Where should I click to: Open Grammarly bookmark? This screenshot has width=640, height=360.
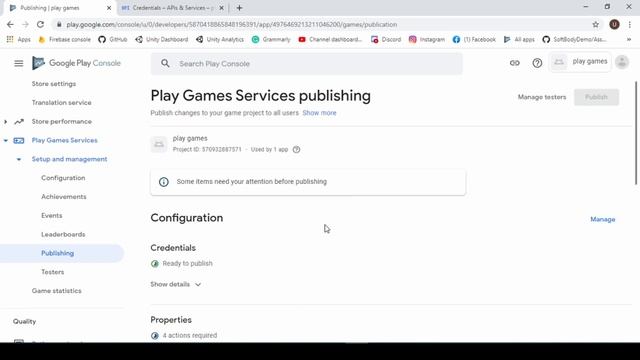pos(271,39)
